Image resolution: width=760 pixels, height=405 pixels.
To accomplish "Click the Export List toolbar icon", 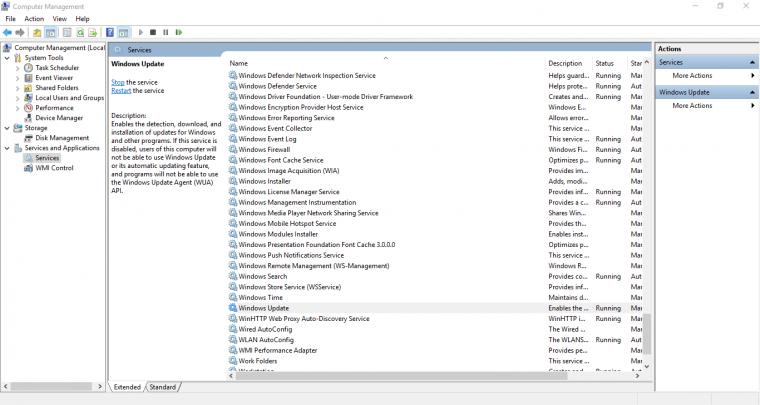I will click(93, 32).
